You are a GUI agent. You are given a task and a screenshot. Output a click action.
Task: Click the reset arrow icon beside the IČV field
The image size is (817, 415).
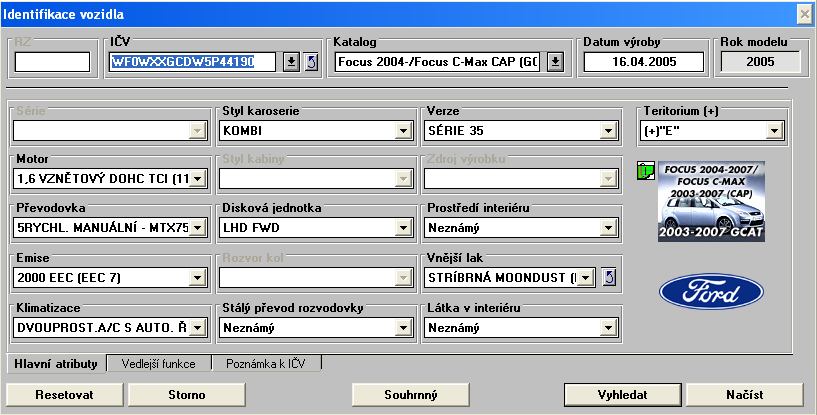click(310, 62)
